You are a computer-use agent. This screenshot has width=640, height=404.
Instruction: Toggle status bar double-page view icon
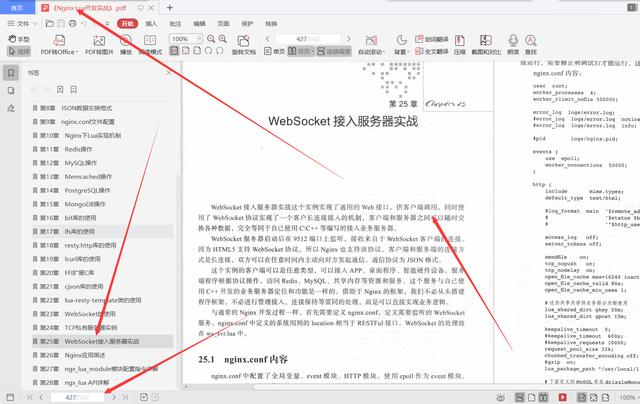543,397
